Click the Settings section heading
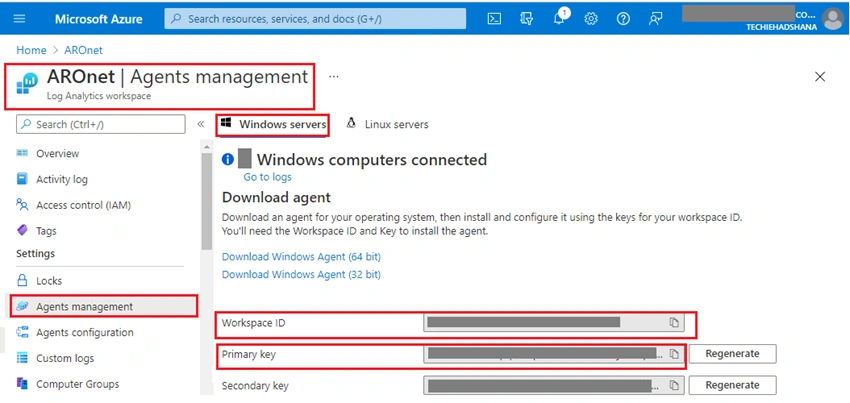 tap(35, 253)
